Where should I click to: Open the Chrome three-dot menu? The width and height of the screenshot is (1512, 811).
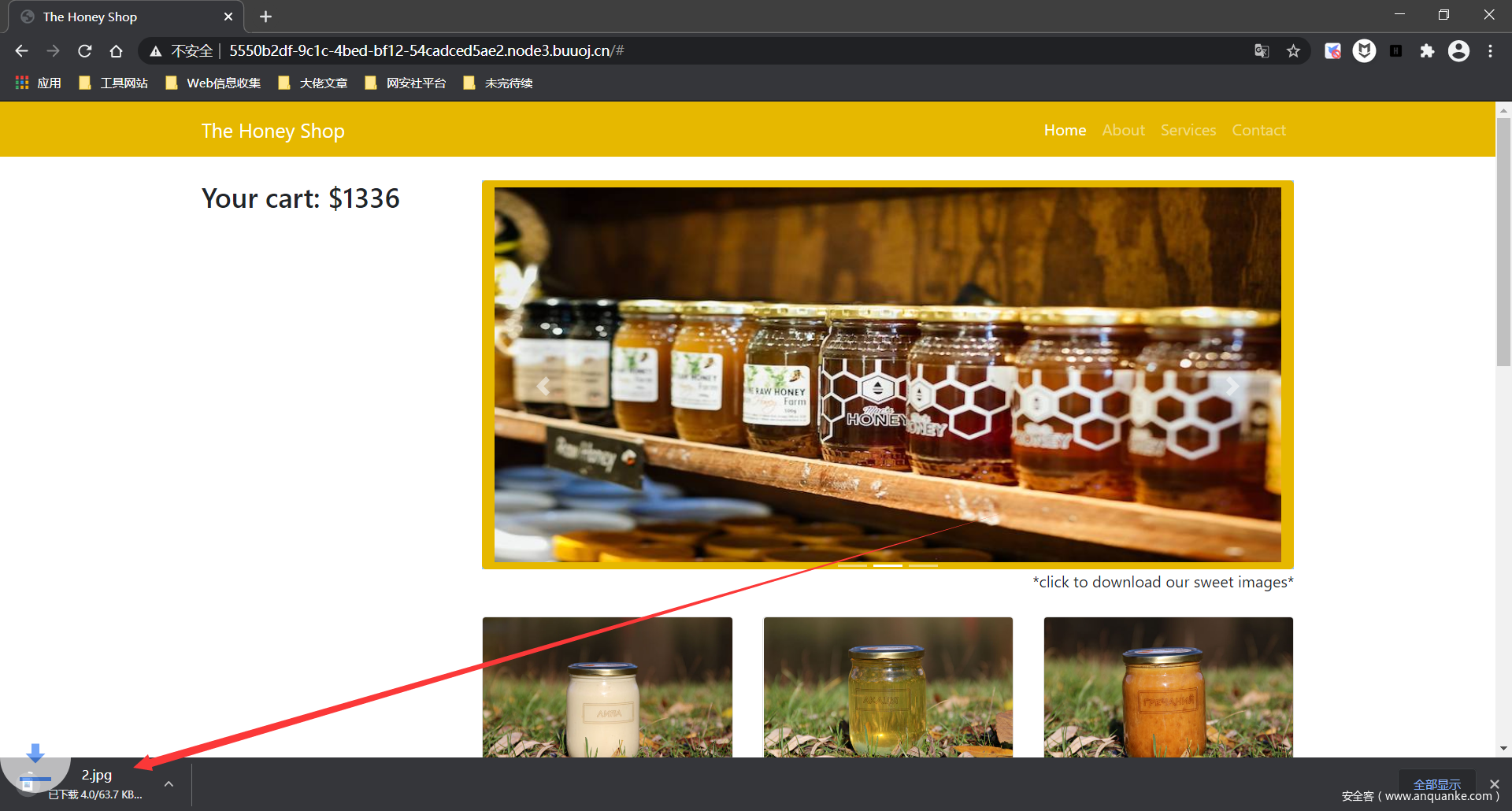click(1490, 51)
